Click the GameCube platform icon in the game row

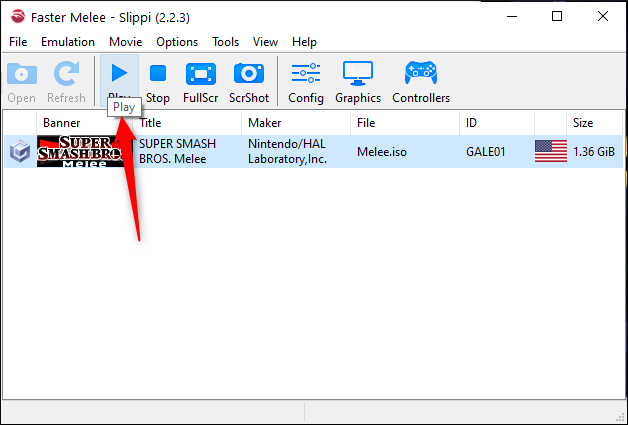pos(20,151)
